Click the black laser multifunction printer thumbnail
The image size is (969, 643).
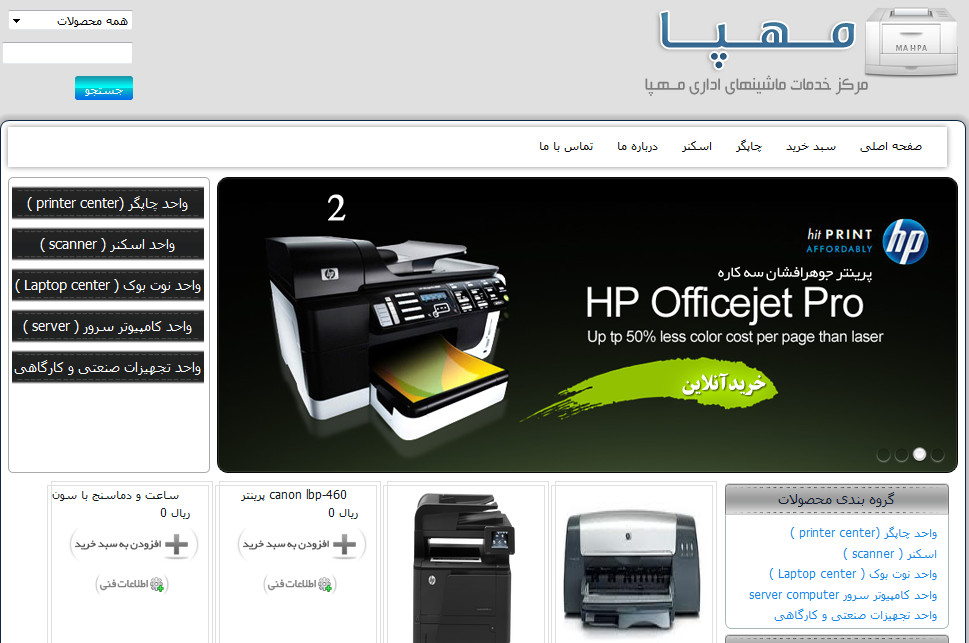click(x=465, y=568)
